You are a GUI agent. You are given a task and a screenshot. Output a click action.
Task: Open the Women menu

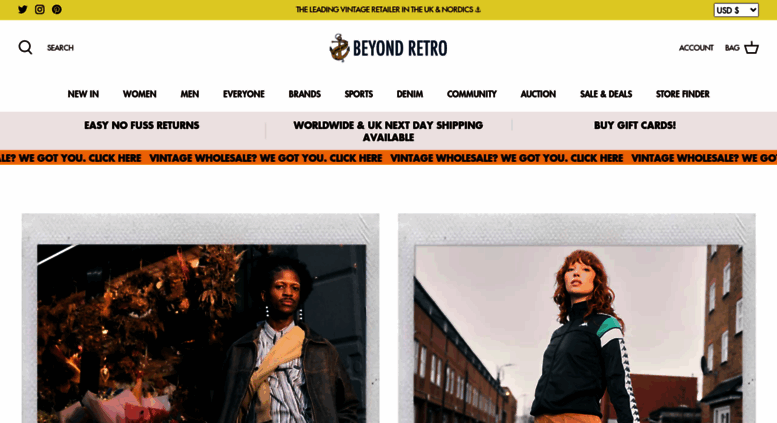click(x=139, y=94)
